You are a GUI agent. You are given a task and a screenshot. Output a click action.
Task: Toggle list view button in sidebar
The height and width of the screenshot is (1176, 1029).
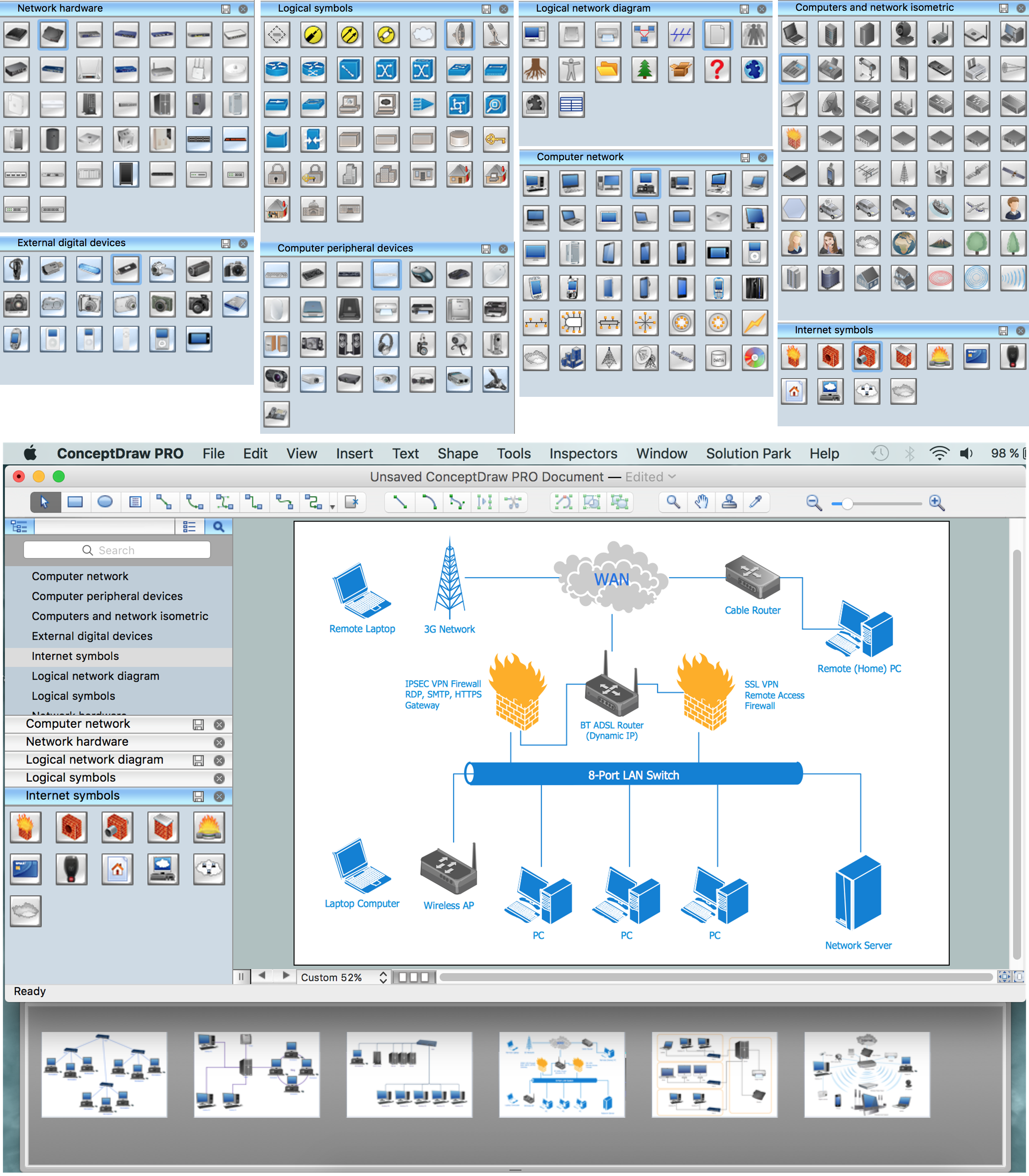(190, 526)
